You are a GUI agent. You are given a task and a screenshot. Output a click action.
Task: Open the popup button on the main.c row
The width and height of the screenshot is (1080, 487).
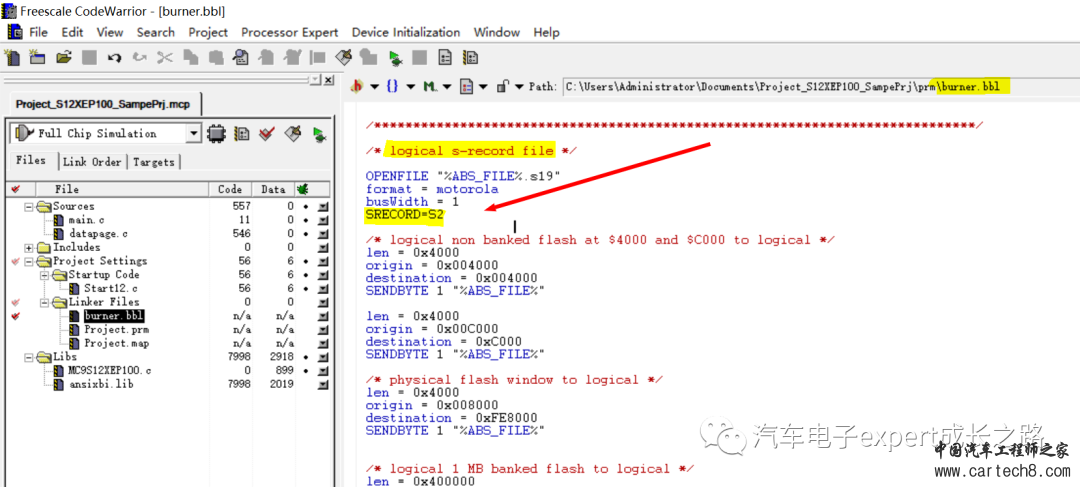tap(322, 220)
